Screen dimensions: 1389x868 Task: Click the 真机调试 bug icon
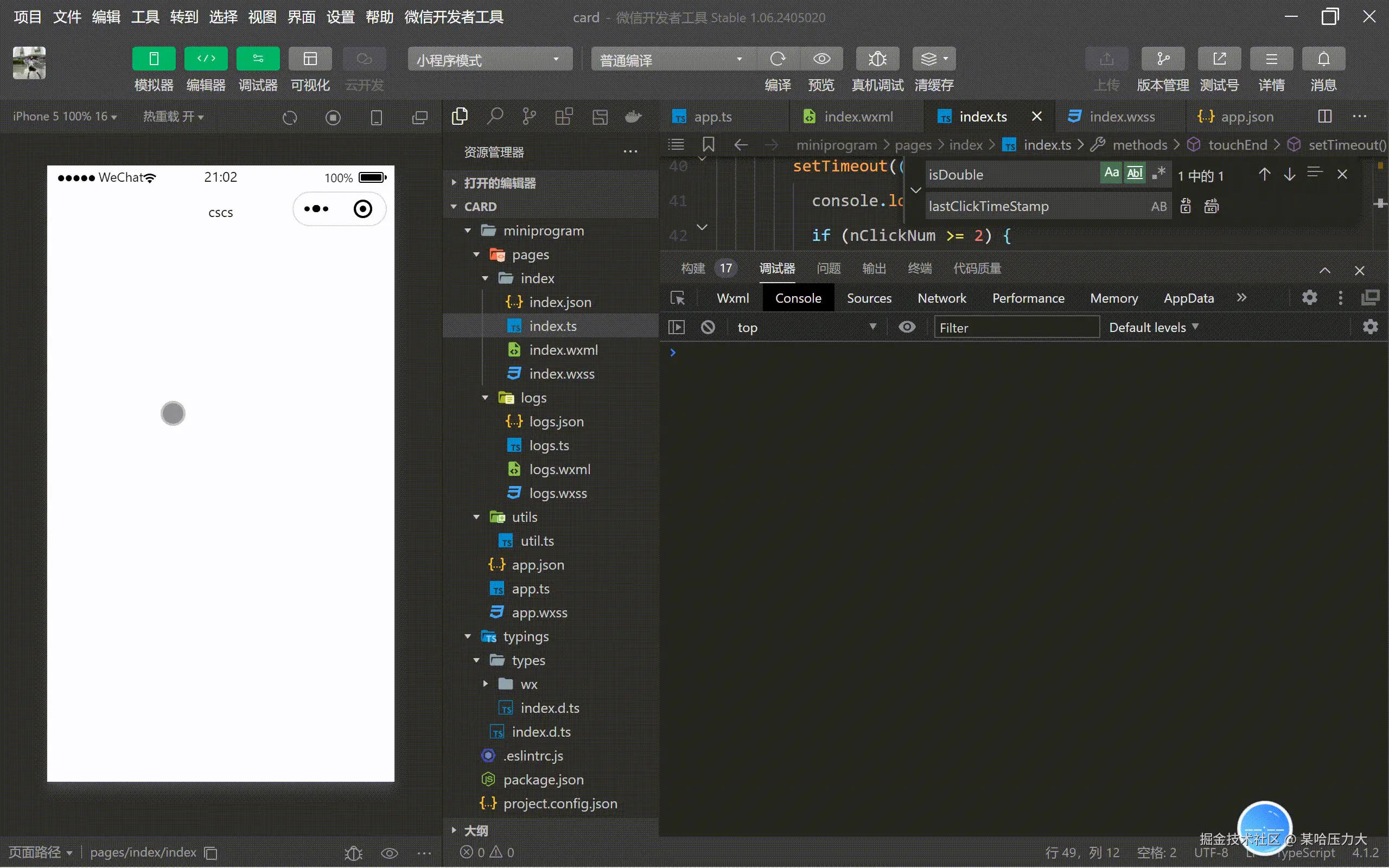click(x=877, y=59)
